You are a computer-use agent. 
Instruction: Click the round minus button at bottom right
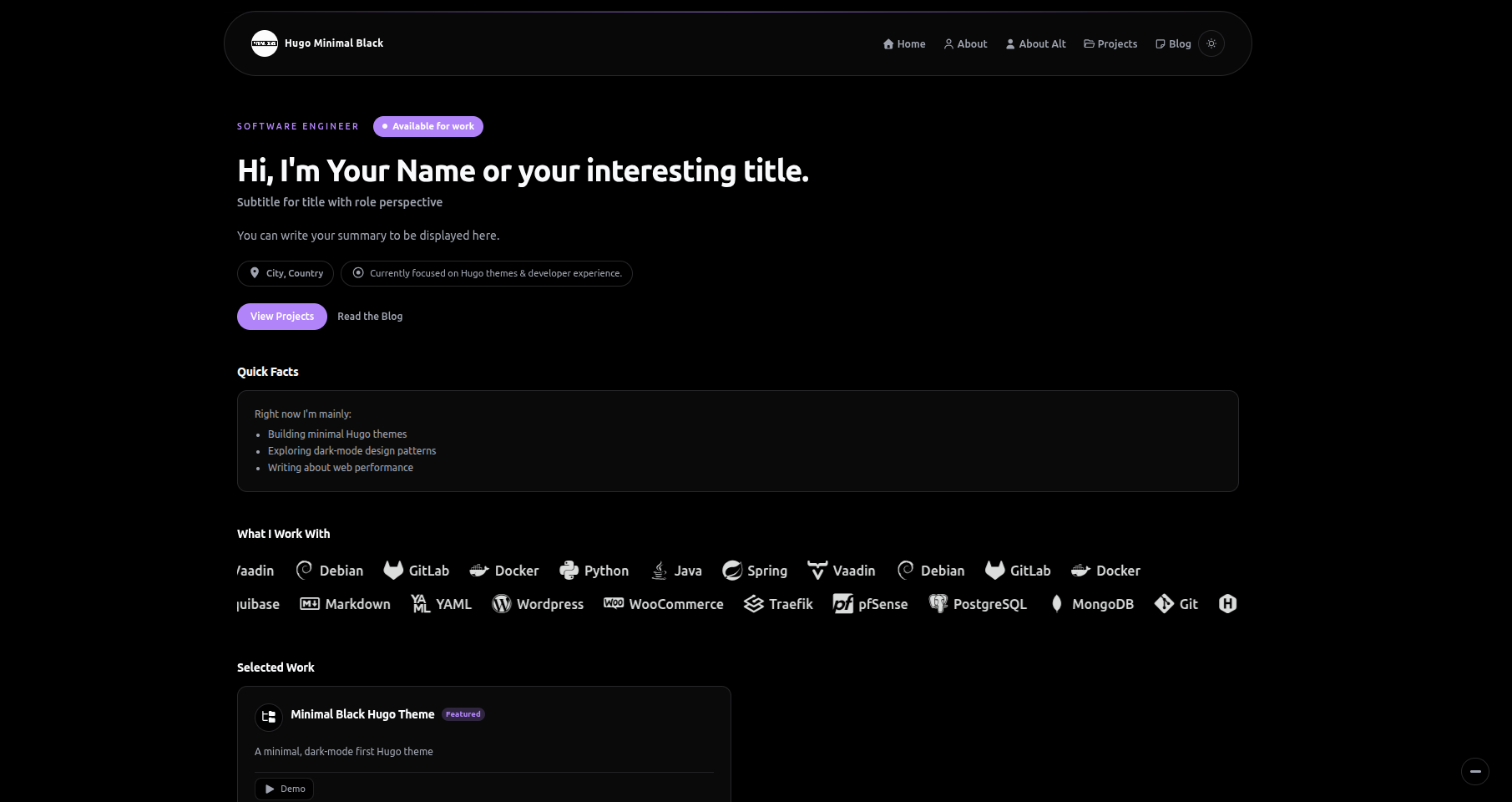(1475, 771)
